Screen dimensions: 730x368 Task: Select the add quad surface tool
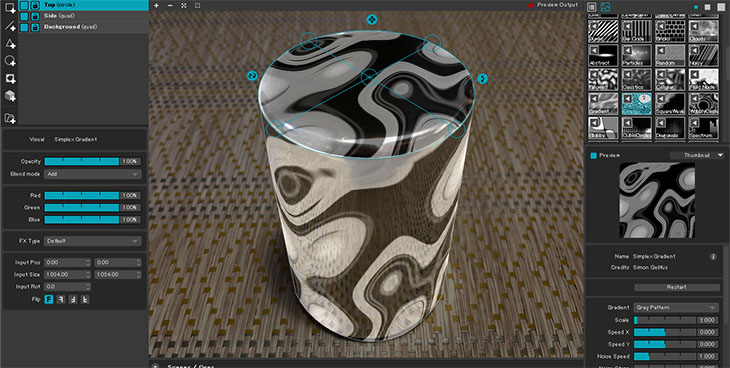tap(10, 8)
